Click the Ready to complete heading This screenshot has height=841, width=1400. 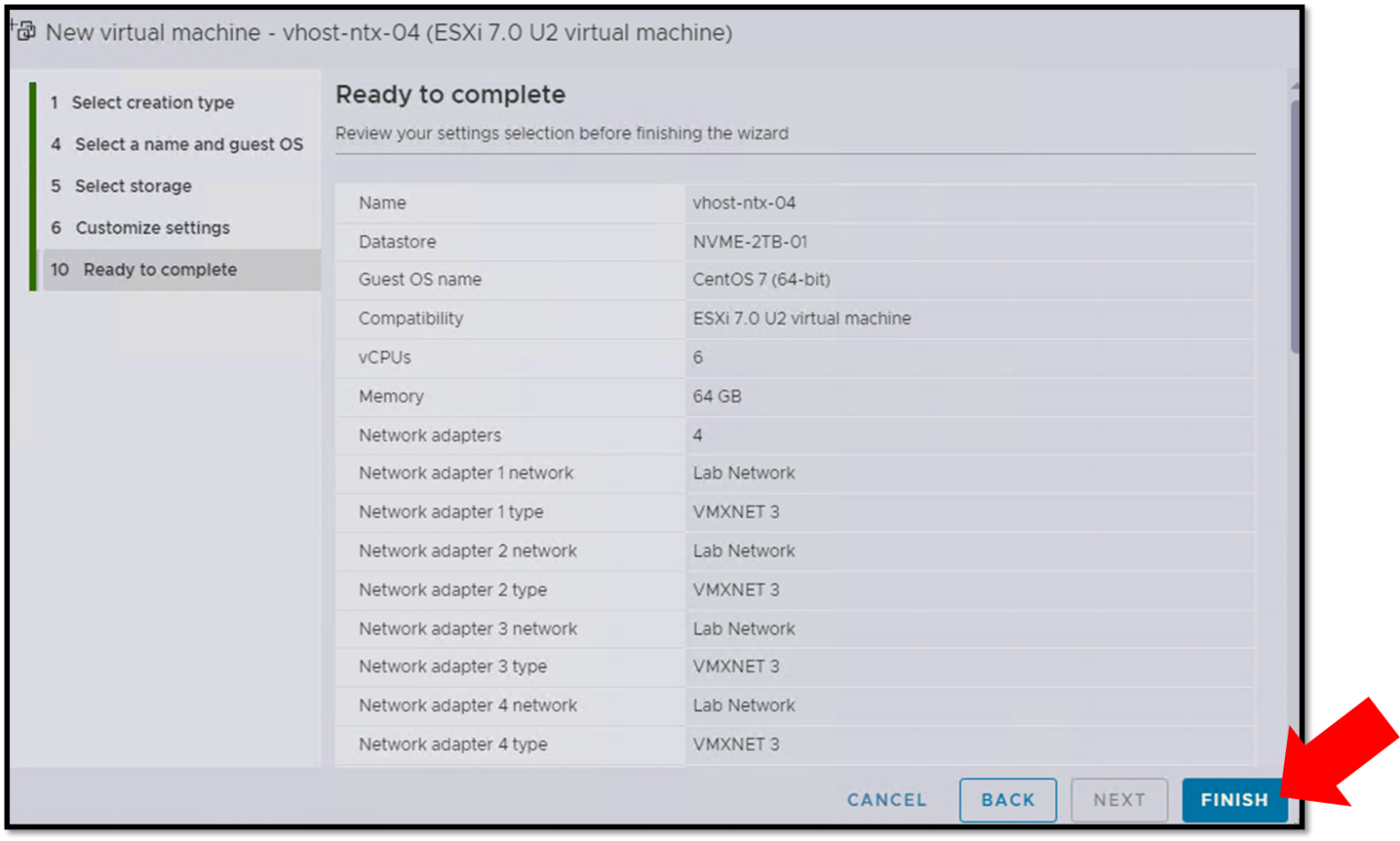click(x=450, y=95)
